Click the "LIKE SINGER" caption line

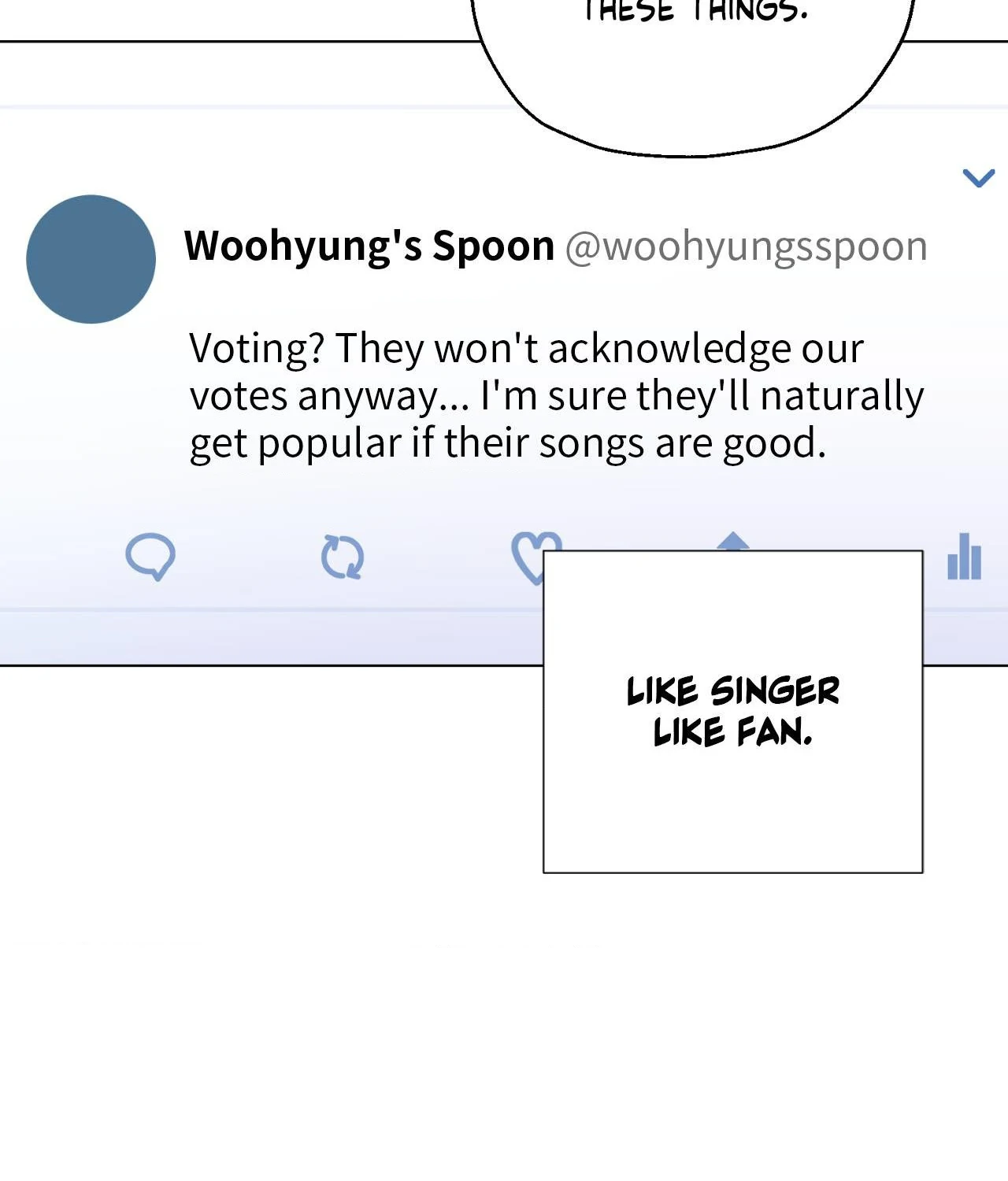tap(733, 691)
